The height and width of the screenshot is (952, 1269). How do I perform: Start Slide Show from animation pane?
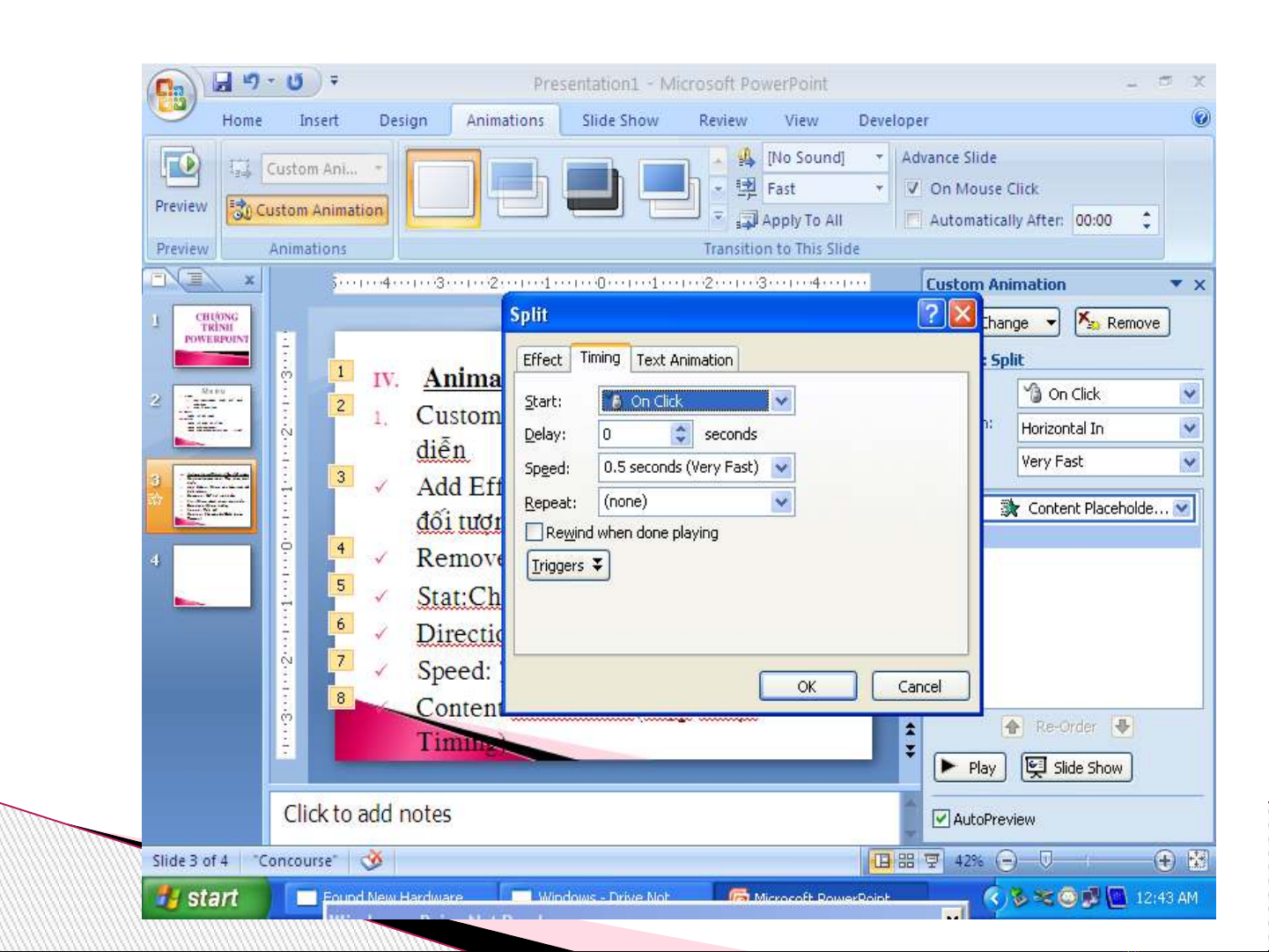point(1076,767)
